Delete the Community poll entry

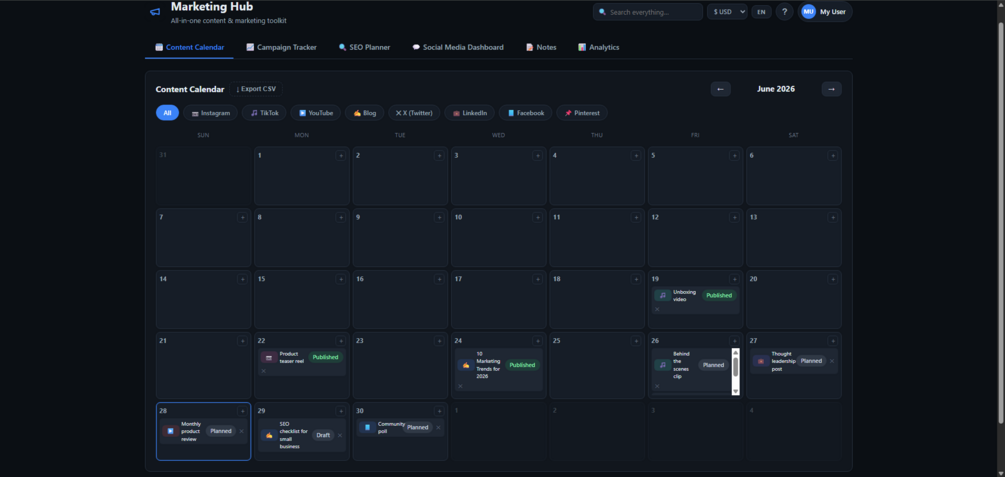[438, 428]
